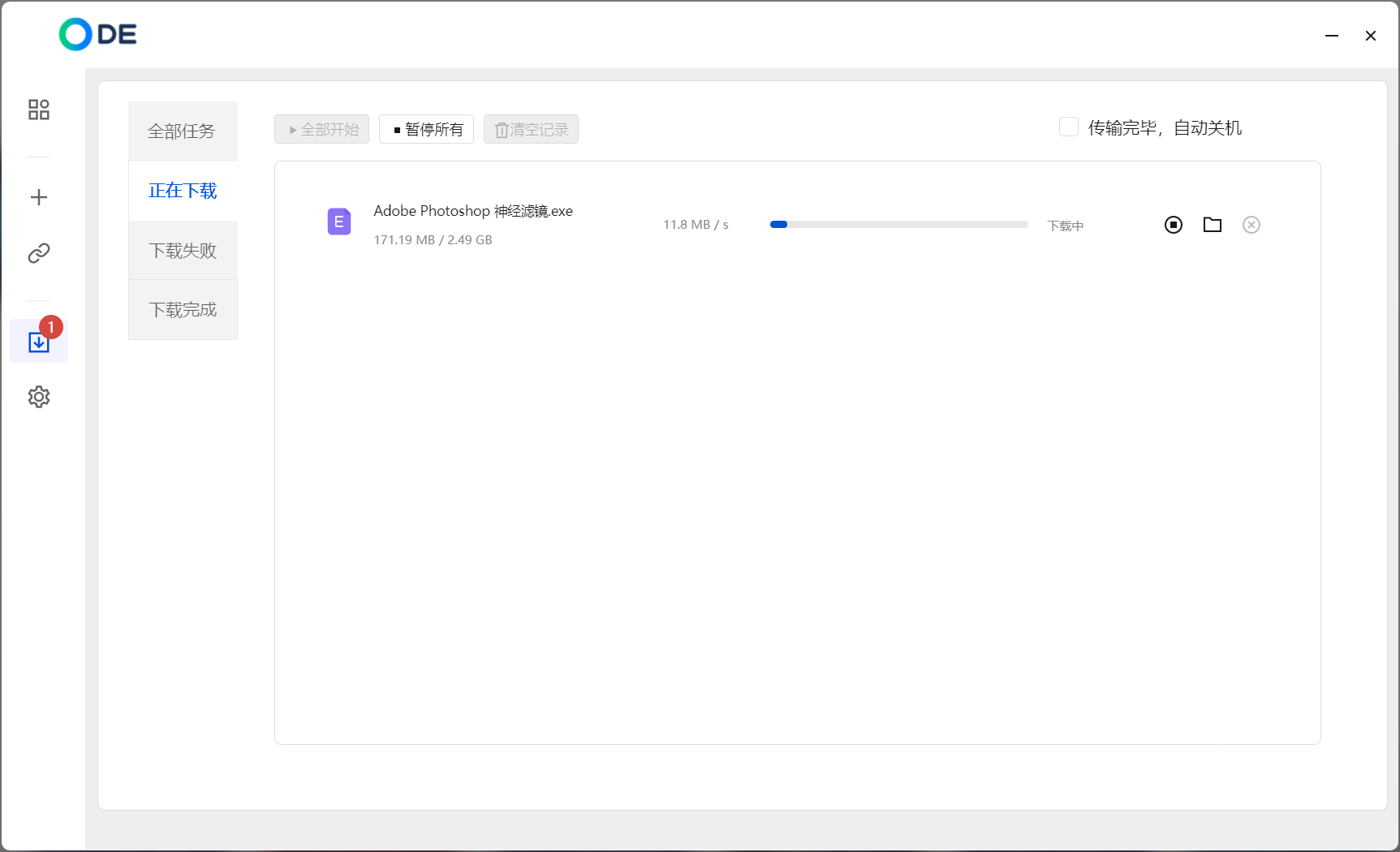Click the 清空记录 button

click(531, 130)
